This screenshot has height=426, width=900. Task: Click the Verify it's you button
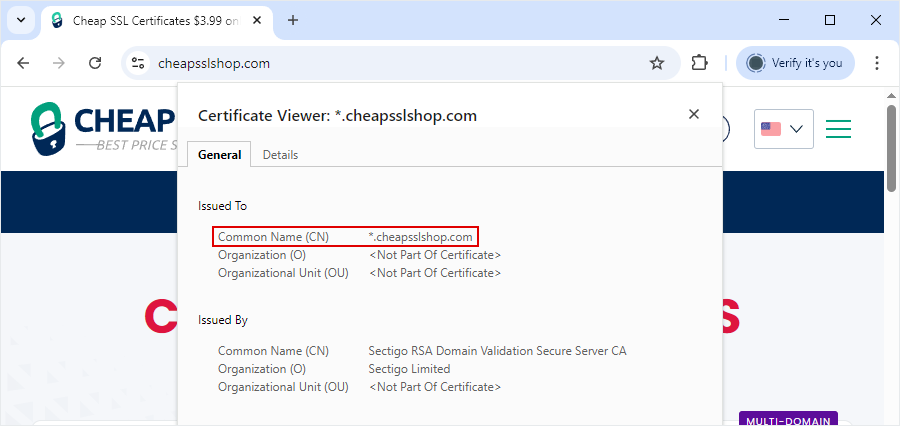tap(796, 63)
